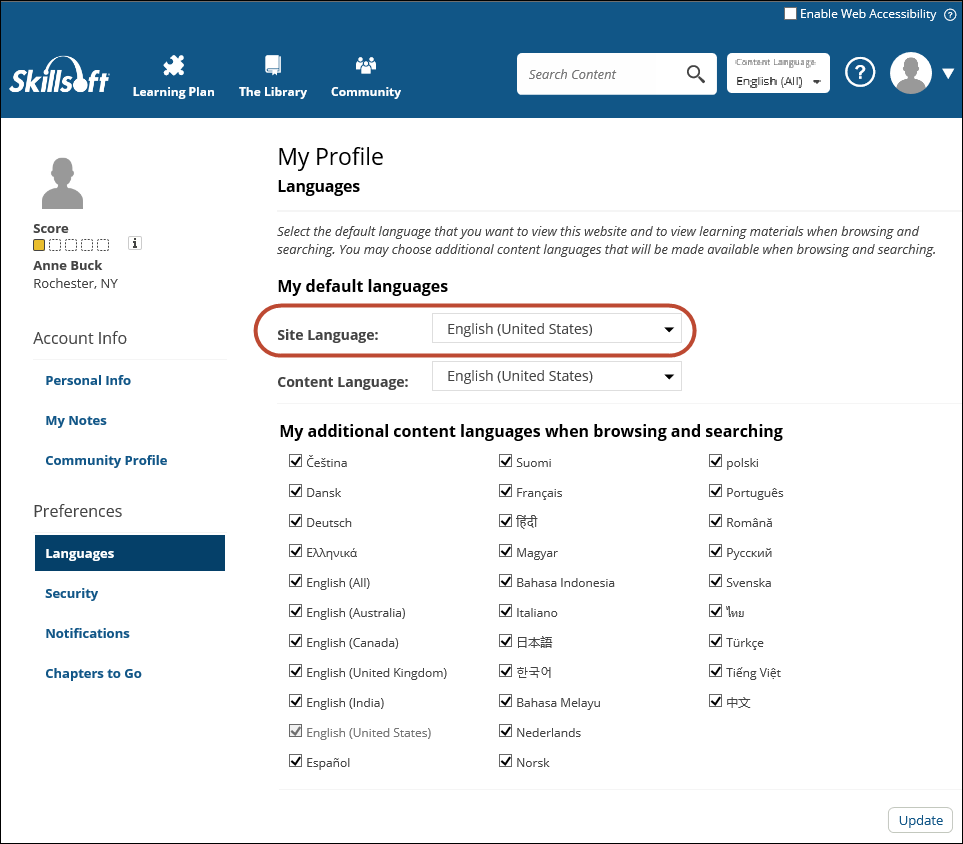Uncheck Deutsch language
This screenshot has height=844, width=963.
point(295,521)
